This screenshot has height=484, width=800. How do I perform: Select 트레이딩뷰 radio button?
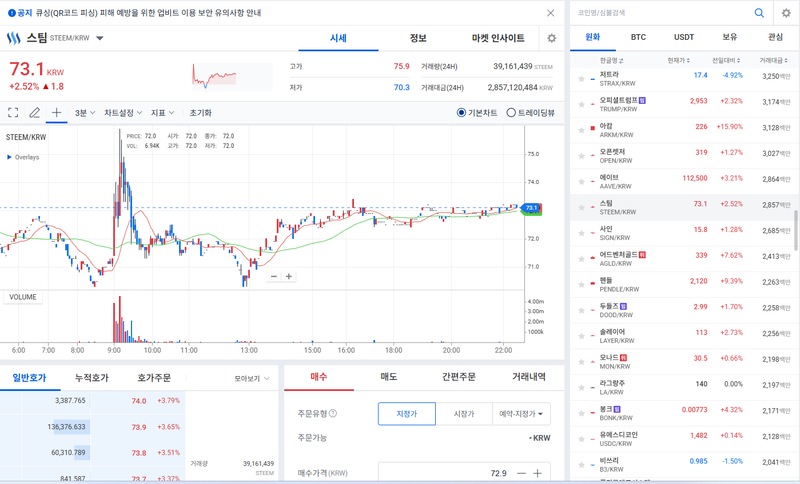tap(511, 113)
